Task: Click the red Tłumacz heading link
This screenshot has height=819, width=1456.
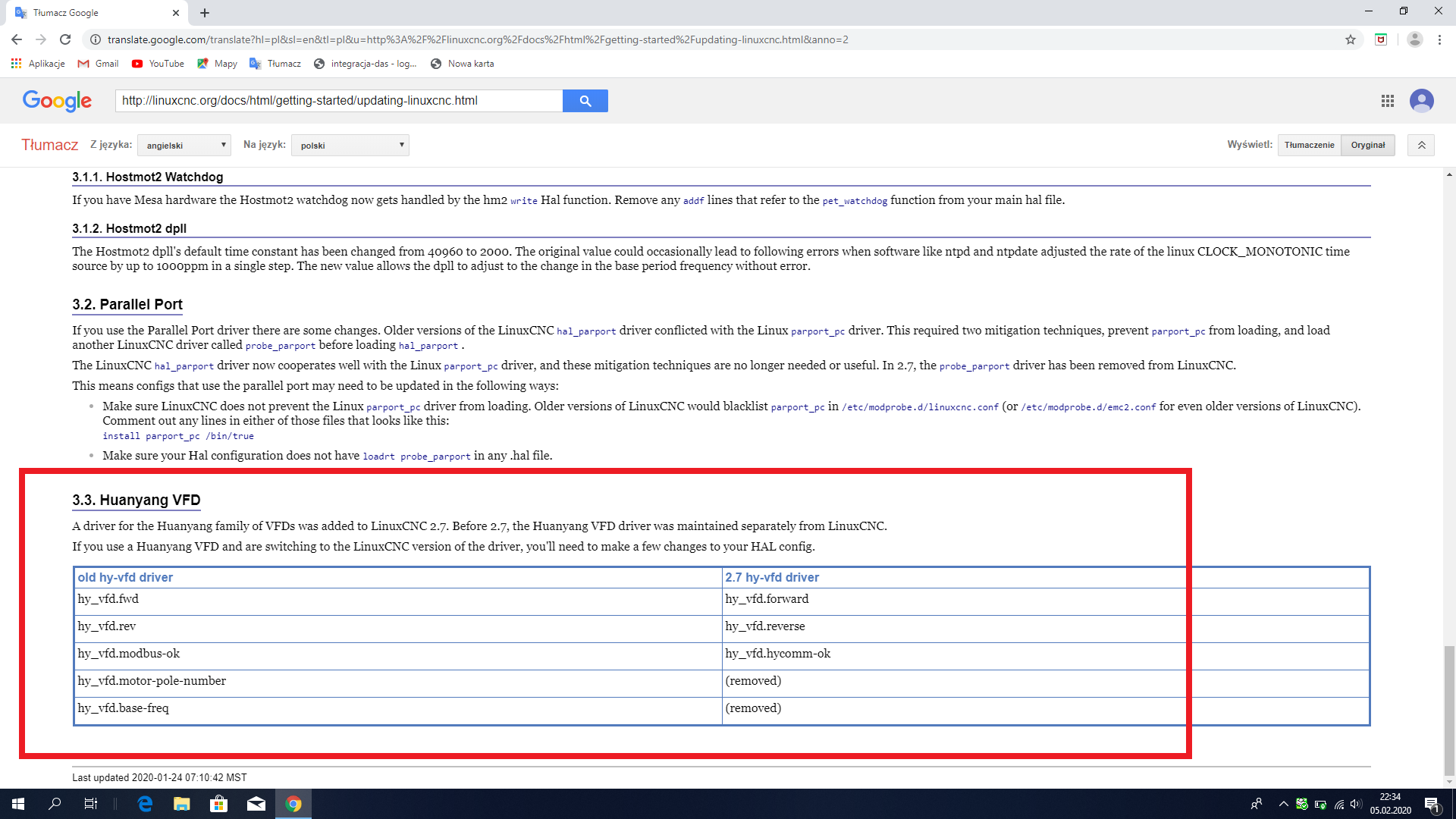Action: (49, 145)
